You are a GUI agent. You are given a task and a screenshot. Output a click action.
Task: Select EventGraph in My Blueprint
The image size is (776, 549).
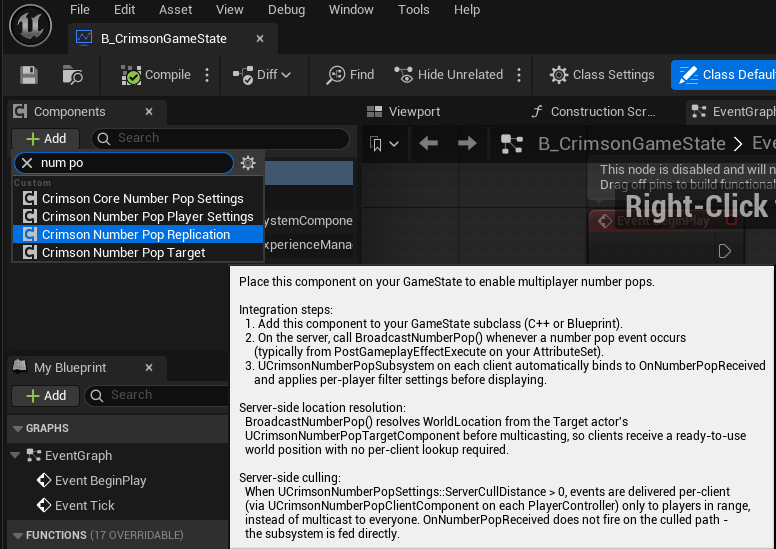[78, 456]
